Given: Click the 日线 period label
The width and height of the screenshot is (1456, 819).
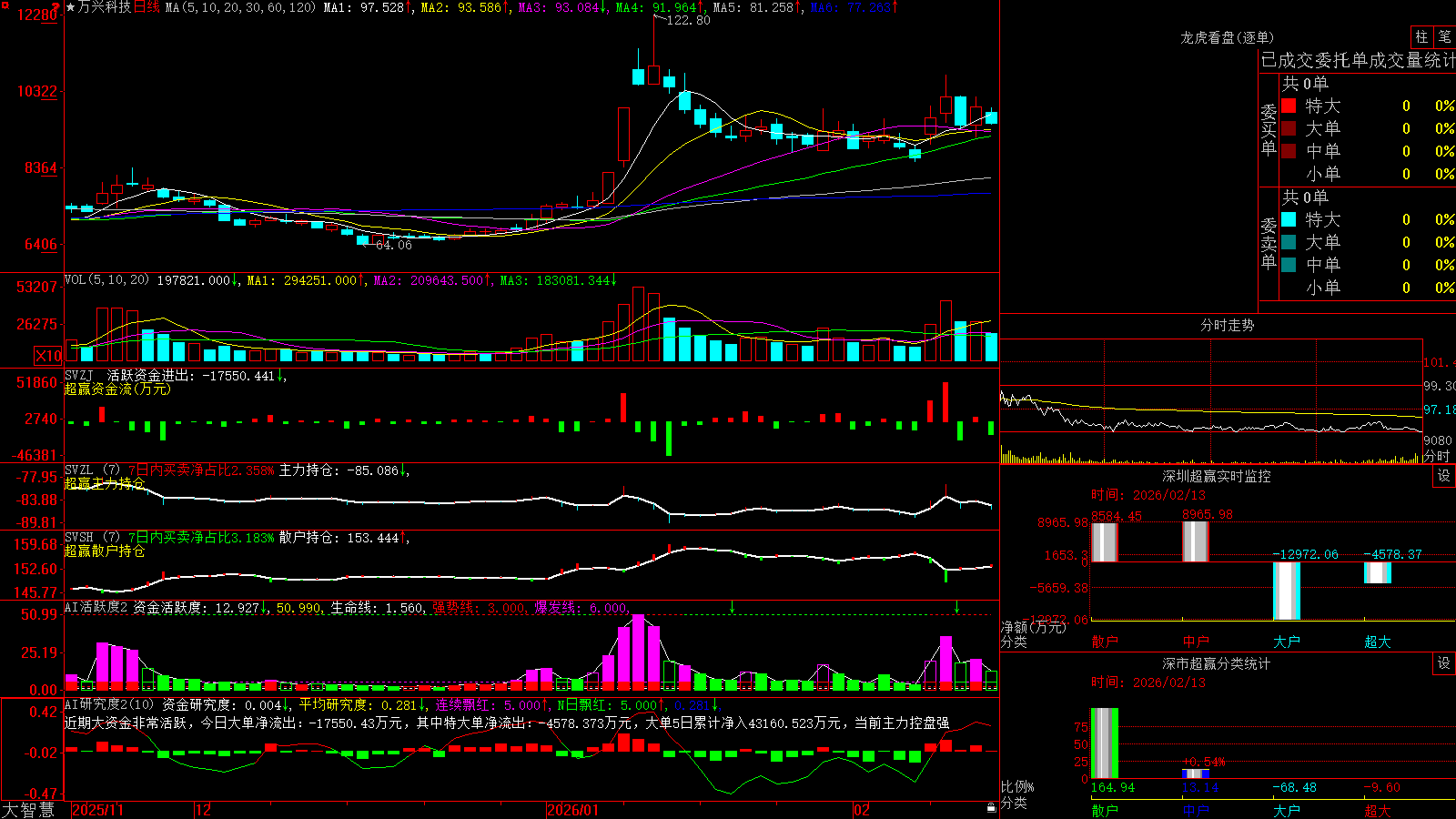Looking at the screenshot, I should (147, 7).
